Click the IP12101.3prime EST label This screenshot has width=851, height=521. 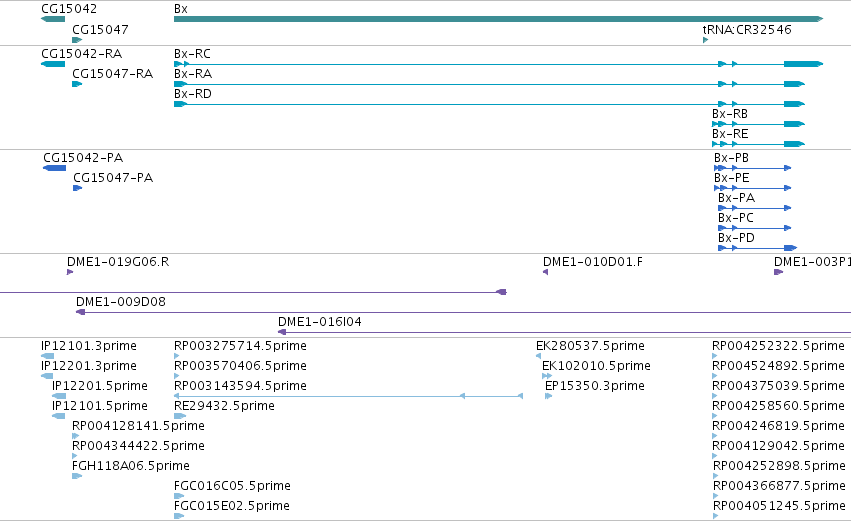(89, 346)
